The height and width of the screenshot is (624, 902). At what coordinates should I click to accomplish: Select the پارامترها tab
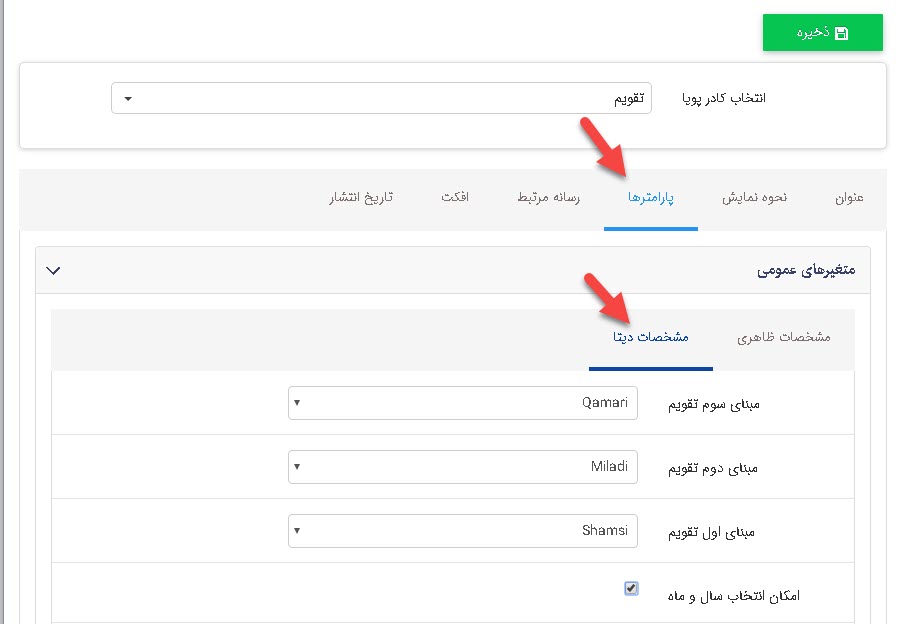point(651,197)
